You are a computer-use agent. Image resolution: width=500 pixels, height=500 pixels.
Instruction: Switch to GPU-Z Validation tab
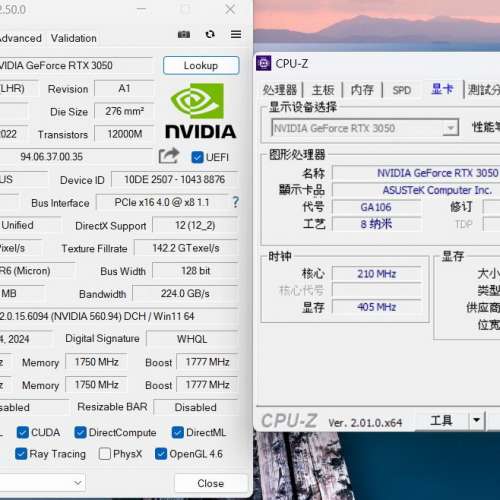pos(74,38)
